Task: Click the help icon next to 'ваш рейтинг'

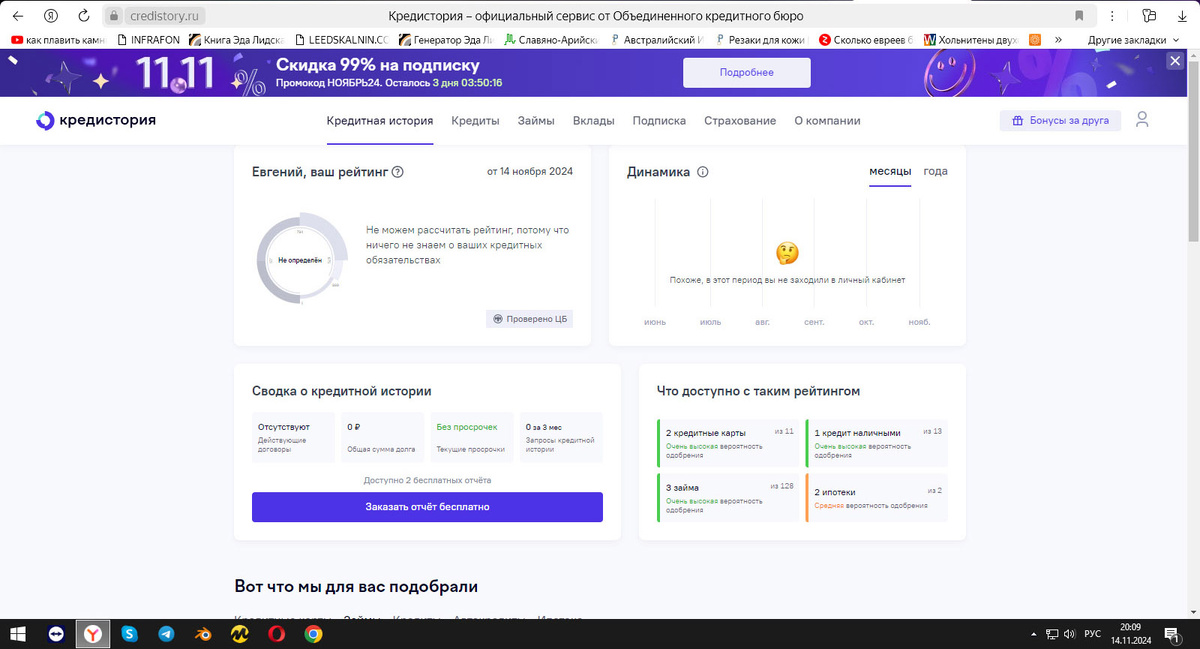Action: coord(398,172)
